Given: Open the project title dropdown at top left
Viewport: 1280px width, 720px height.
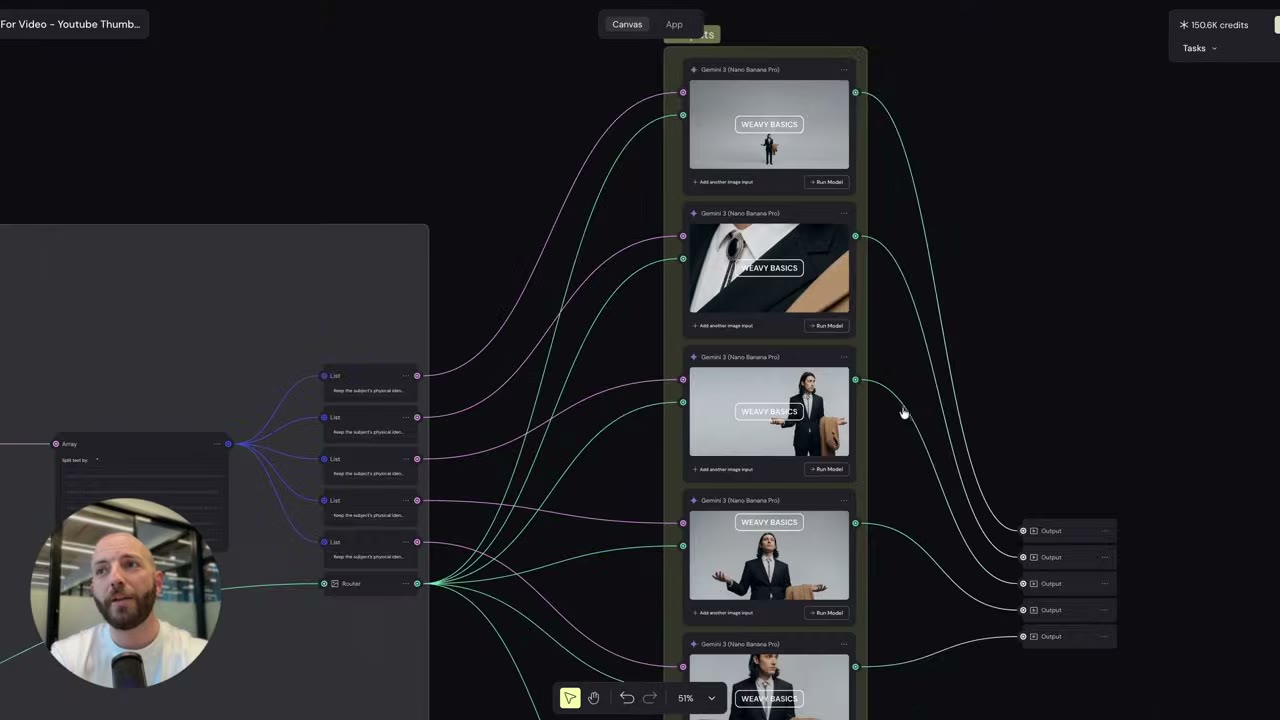Looking at the screenshot, I should point(72,24).
